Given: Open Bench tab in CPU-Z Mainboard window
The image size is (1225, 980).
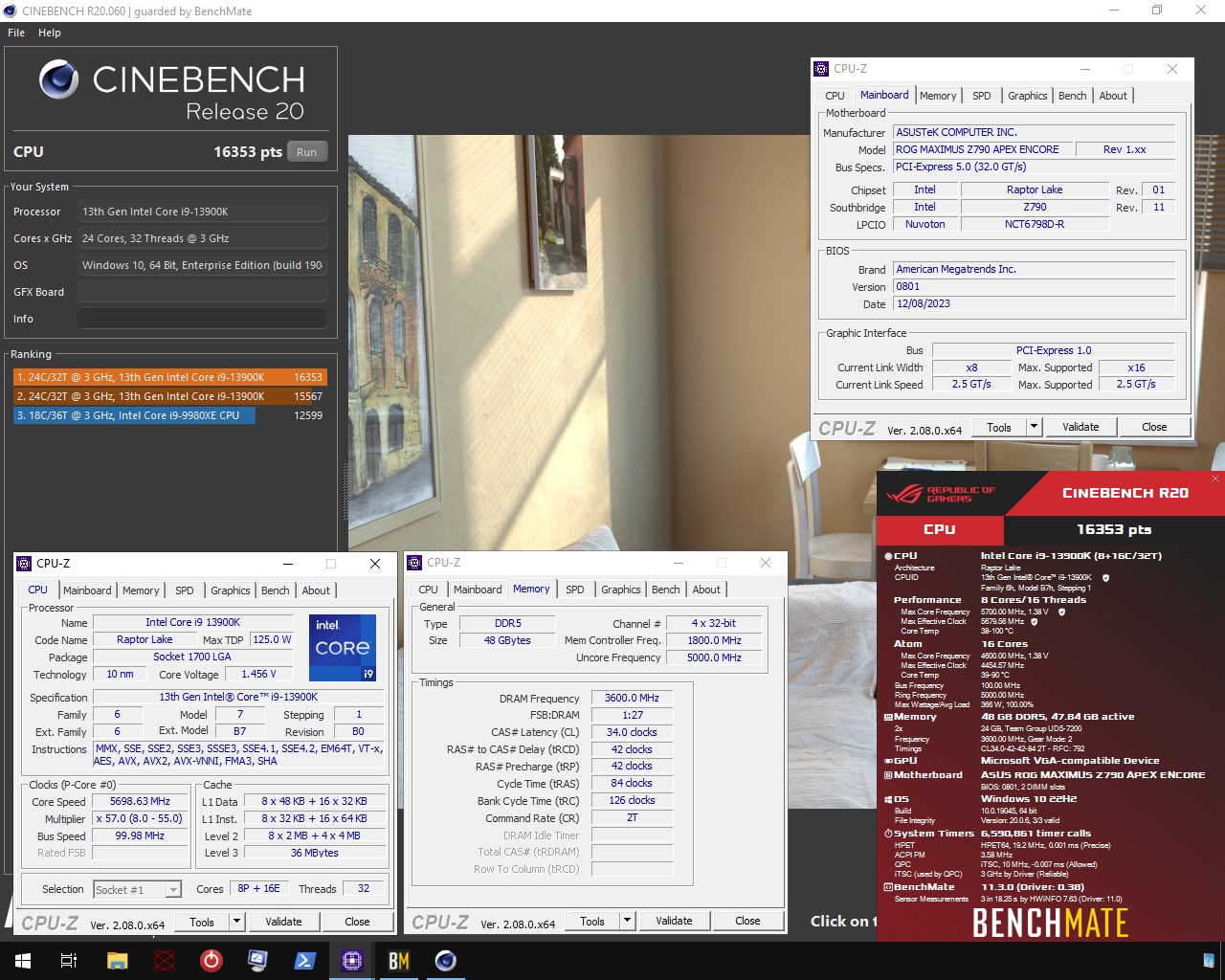Looking at the screenshot, I should click(x=1072, y=96).
